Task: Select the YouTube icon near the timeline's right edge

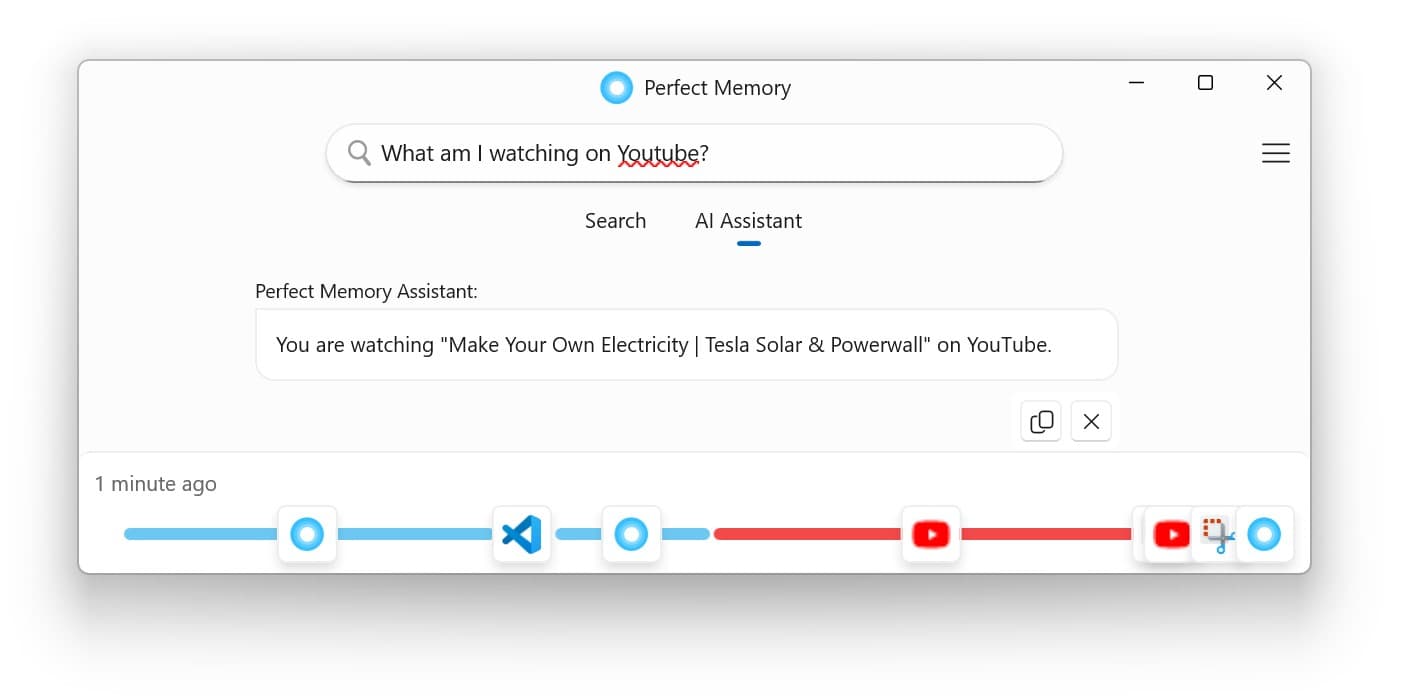Action: tap(1170, 534)
